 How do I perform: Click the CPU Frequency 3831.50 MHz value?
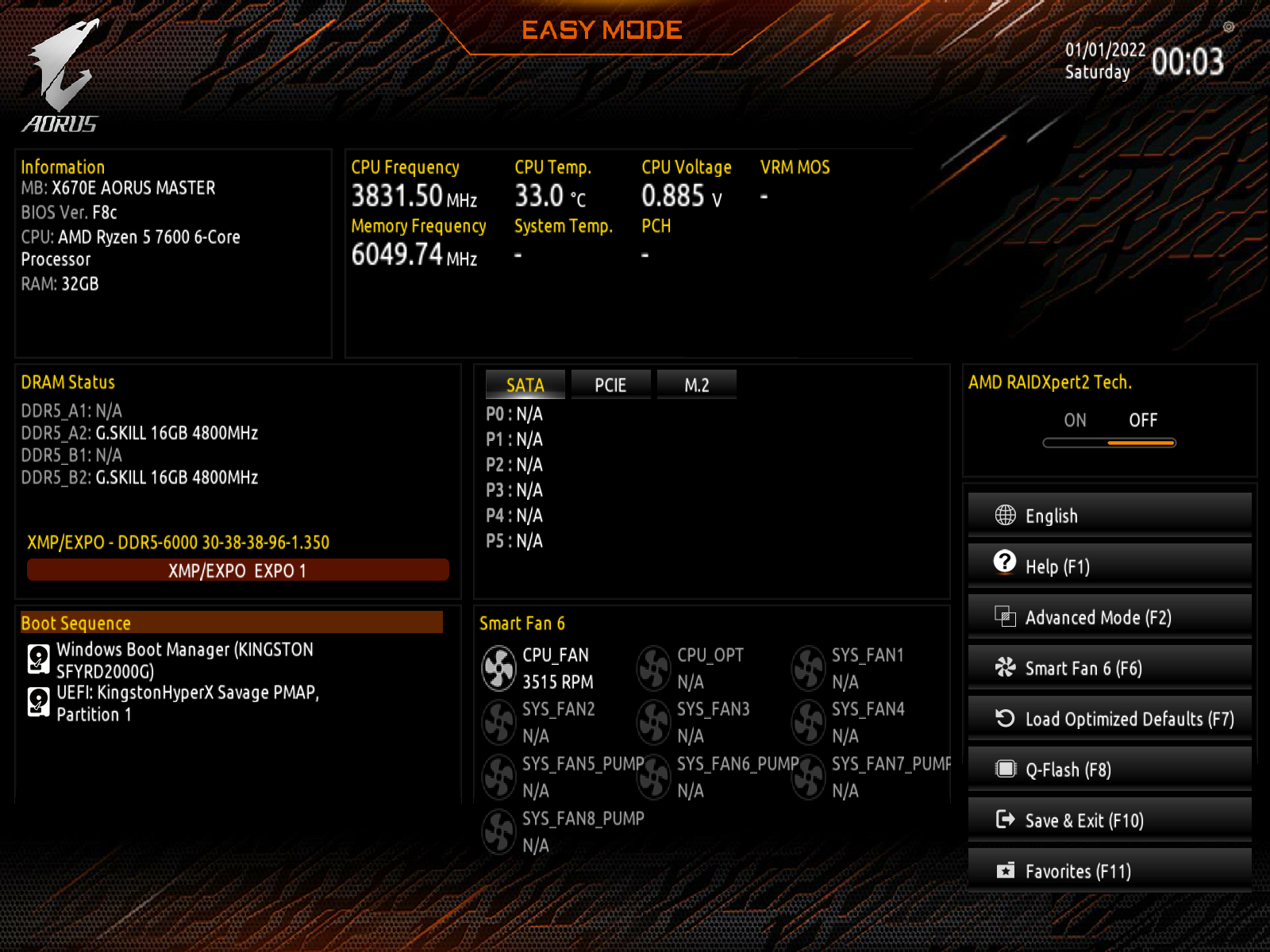(x=414, y=196)
